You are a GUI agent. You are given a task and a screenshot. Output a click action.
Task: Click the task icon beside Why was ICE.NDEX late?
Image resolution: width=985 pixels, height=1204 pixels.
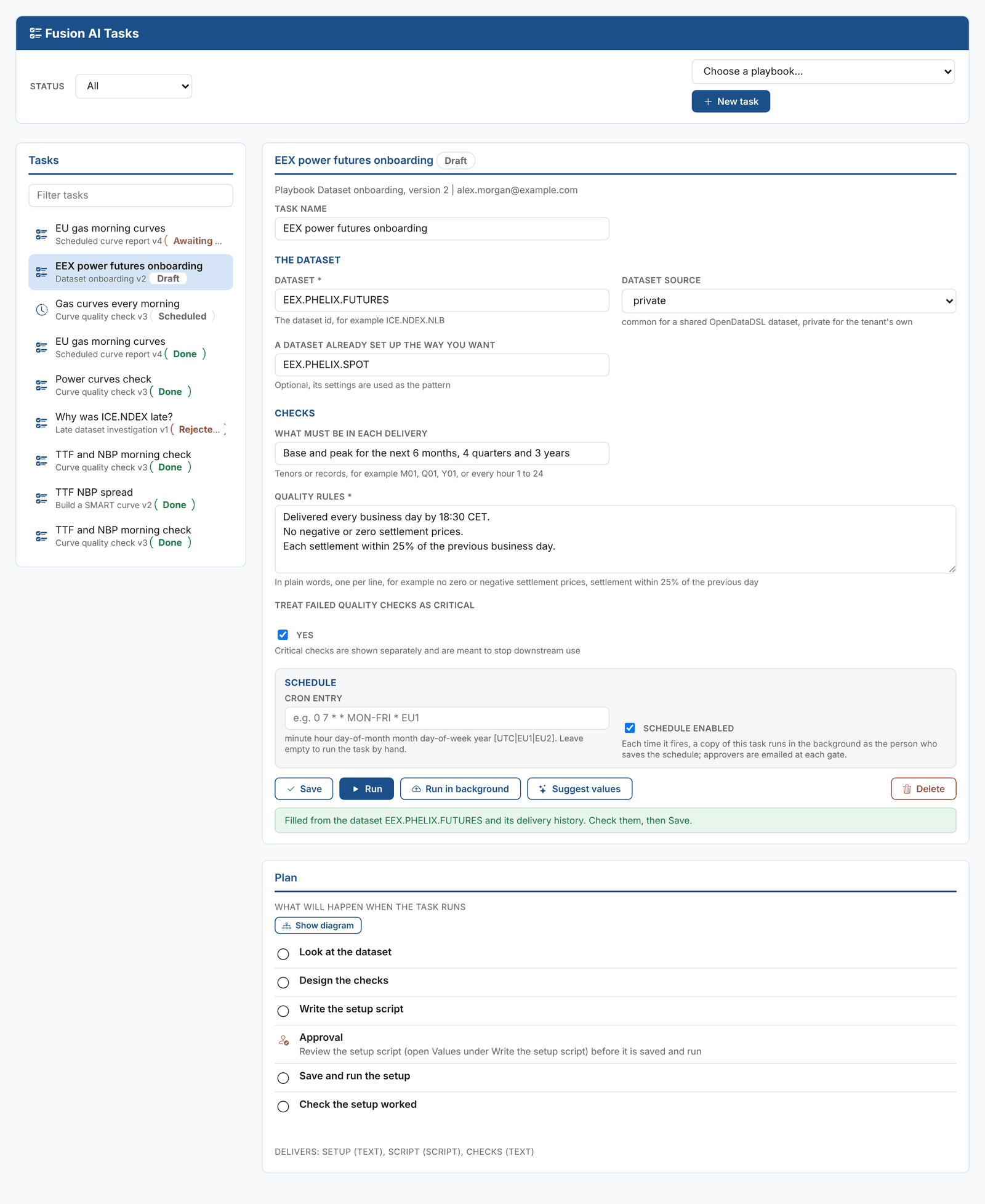click(41, 423)
